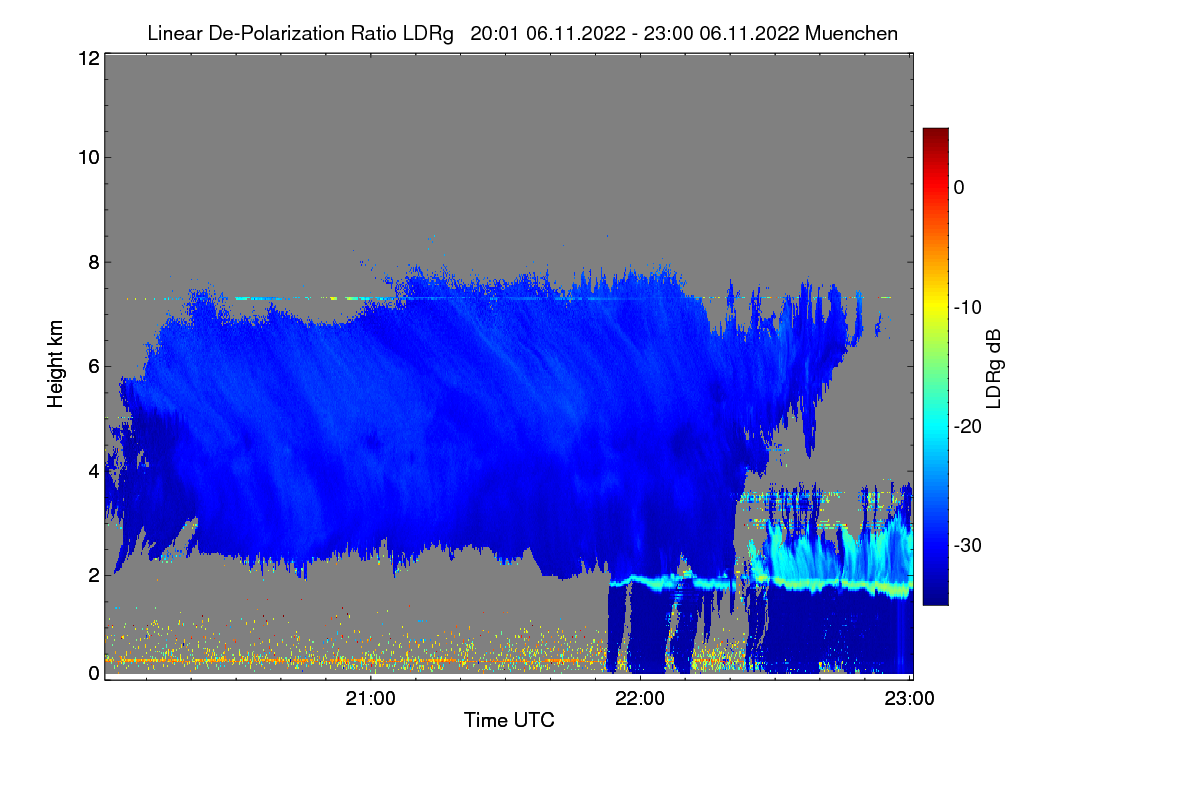
Task: Click the 'Time UTC' axis label
Action: pyautogui.click(x=509, y=719)
